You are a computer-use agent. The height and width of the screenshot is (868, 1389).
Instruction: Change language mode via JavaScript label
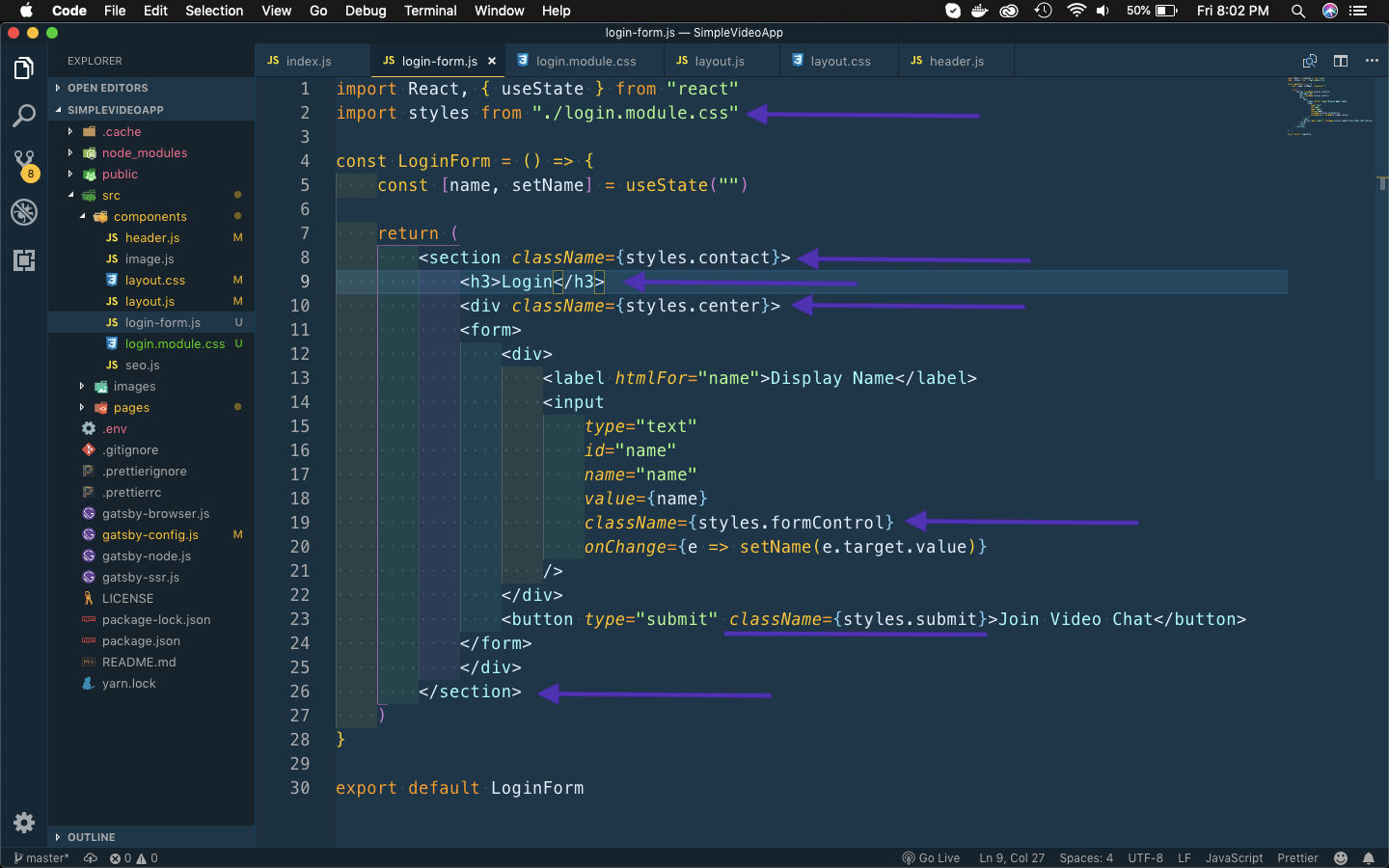pyautogui.click(x=1234, y=858)
